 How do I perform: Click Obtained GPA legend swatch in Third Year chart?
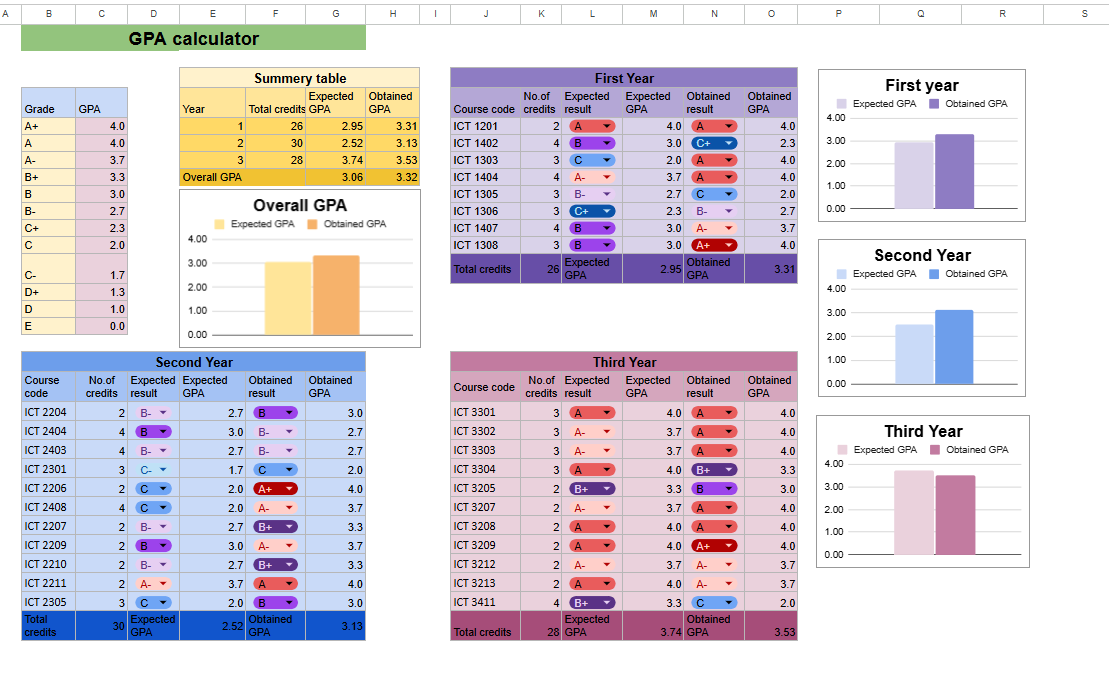tap(935, 450)
